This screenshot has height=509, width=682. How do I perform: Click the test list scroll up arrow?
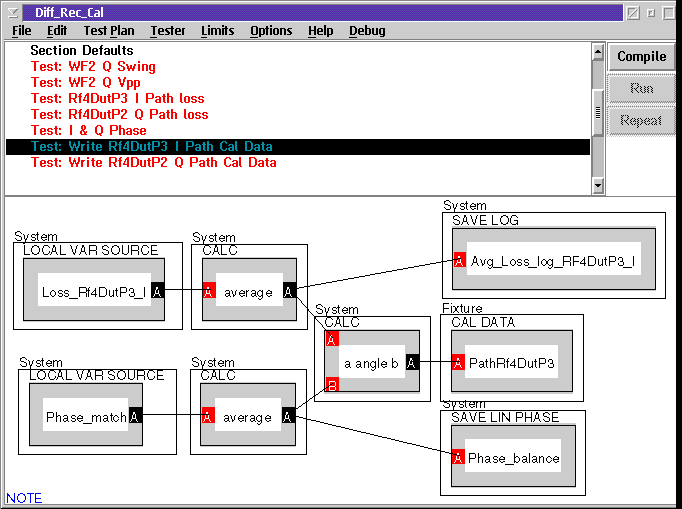(x=598, y=52)
